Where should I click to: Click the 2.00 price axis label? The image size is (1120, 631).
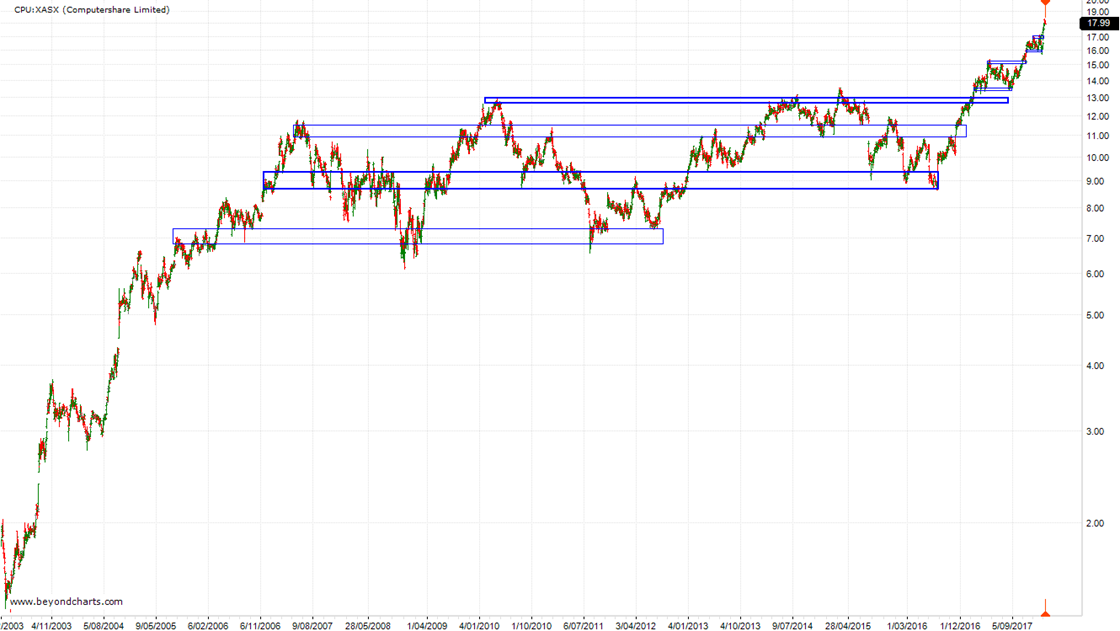point(1096,524)
